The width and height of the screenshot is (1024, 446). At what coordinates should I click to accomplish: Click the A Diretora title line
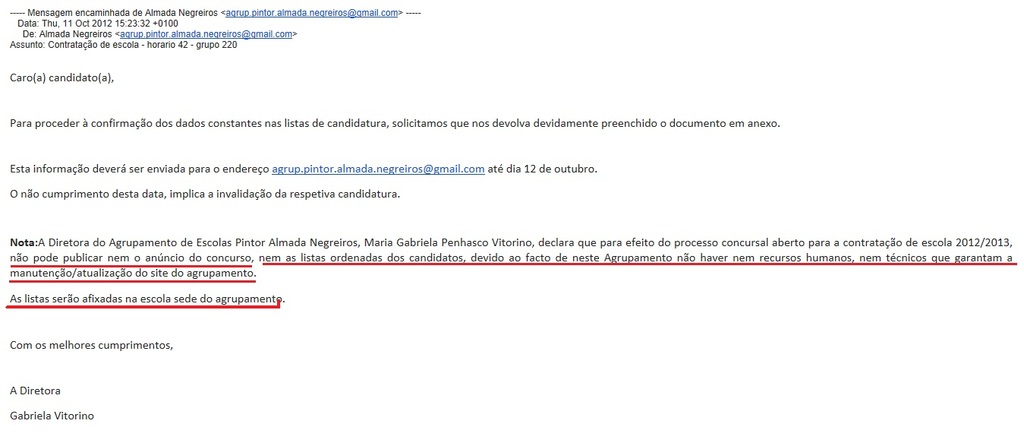tap(35, 391)
